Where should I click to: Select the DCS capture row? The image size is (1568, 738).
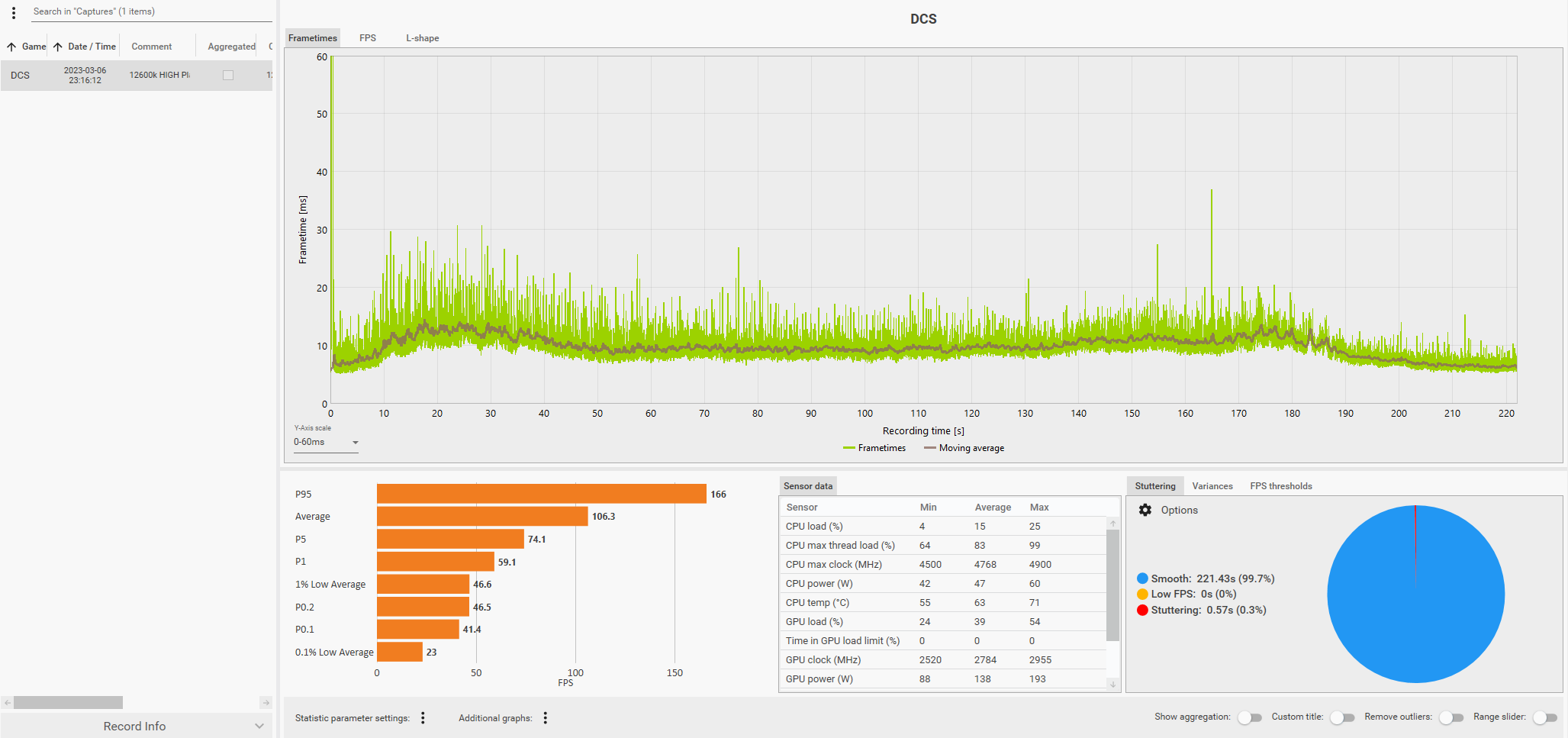point(137,76)
